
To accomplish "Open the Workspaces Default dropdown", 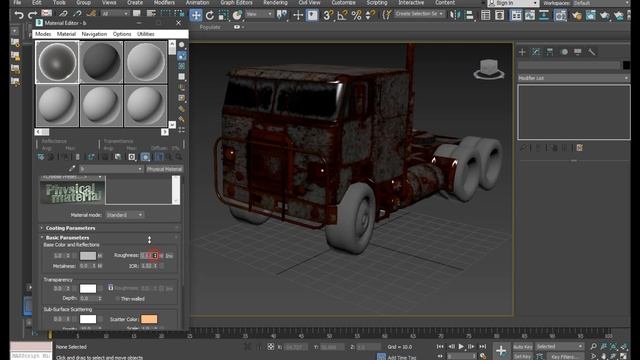I will tap(599, 3).
